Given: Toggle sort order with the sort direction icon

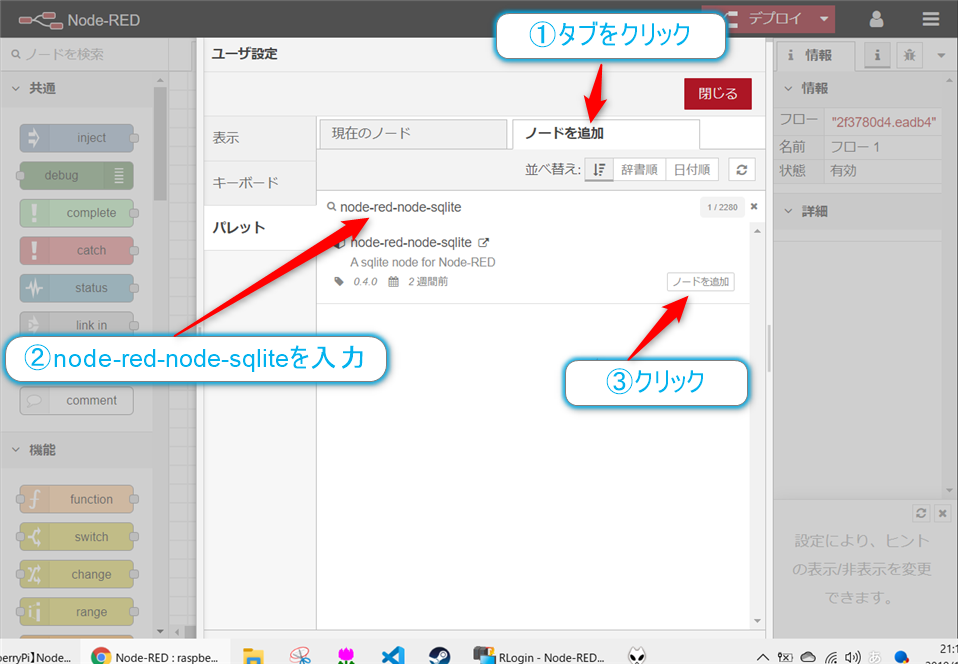Looking at the screenshot, I should [x=597, y=169].
